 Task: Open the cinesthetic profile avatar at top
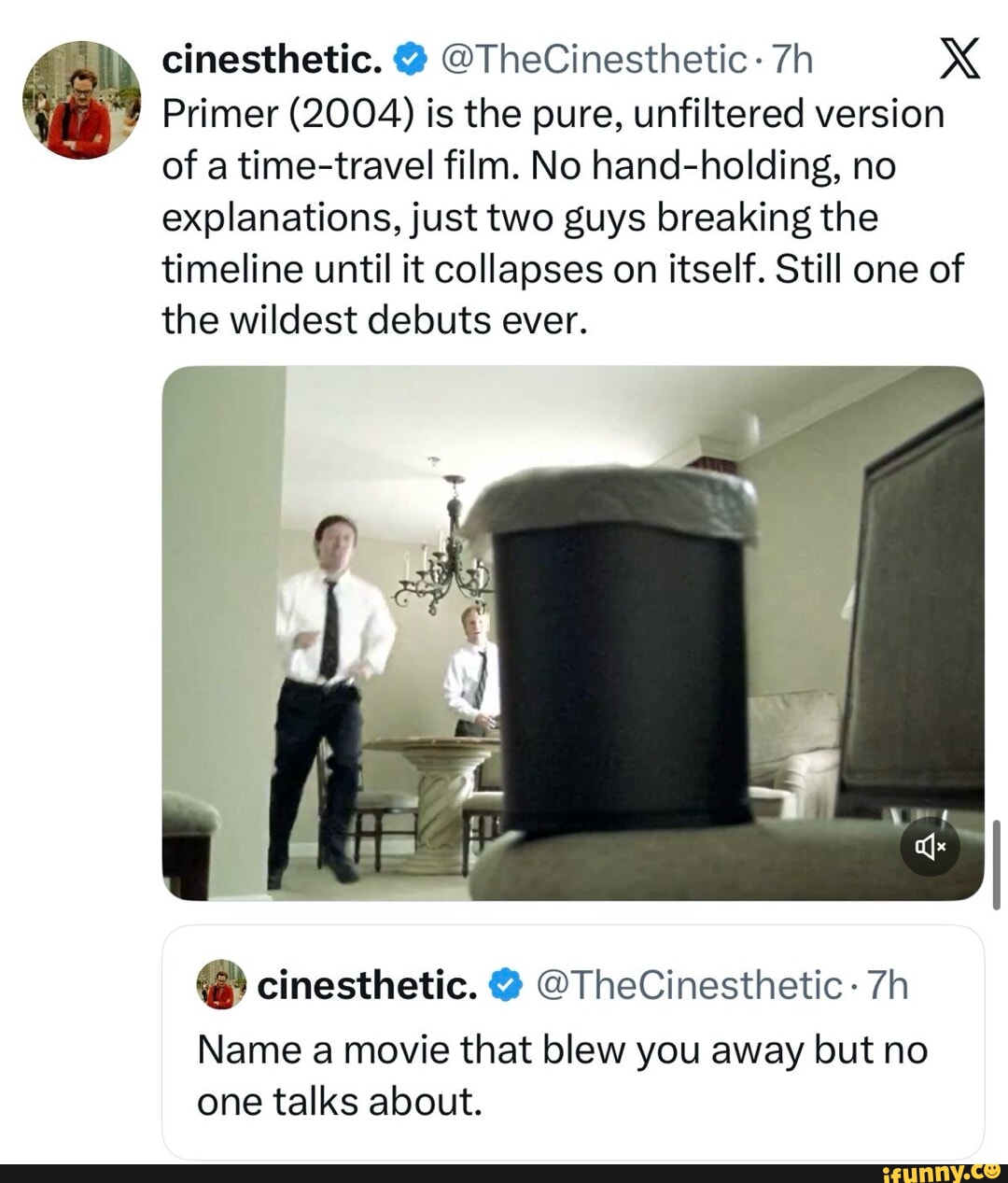(x=81, y=100)
